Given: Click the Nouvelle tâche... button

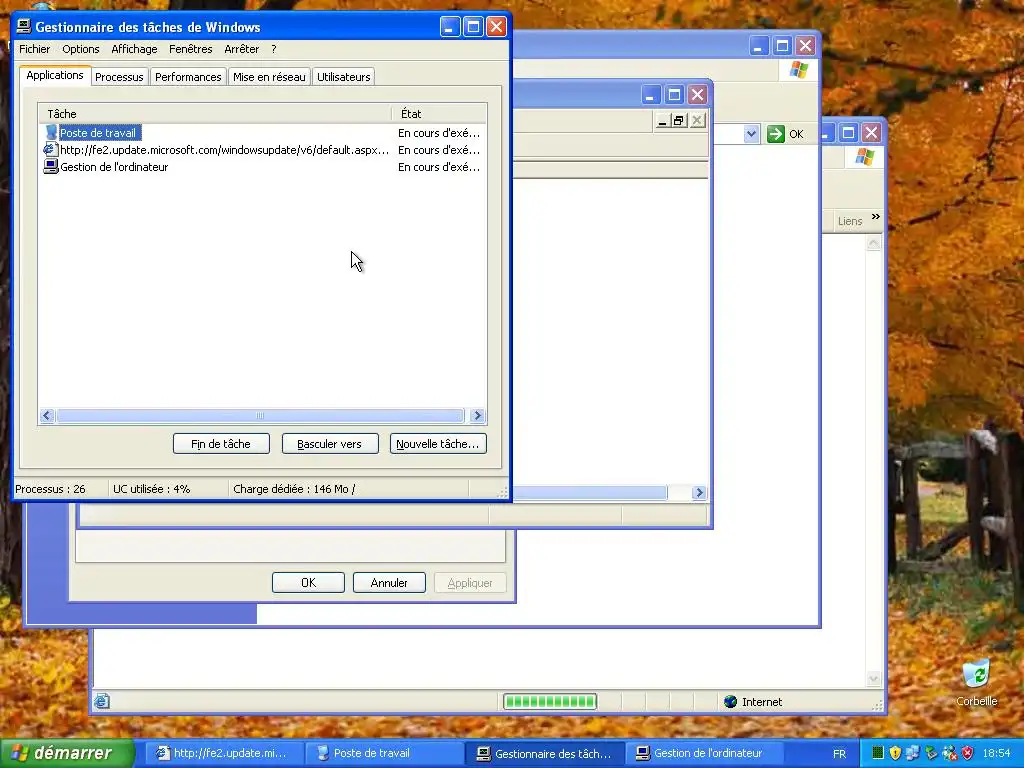Looking at the screenshot, I should (438, 444).
